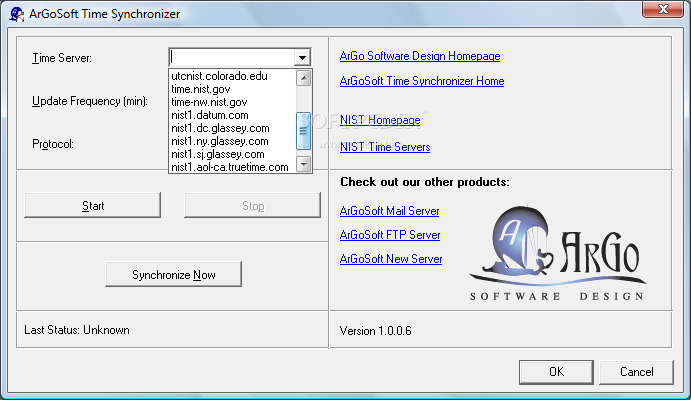The height and width of the screenshot is (400, 691).
Task: Open ArGo Software Design Homepage link
Action: click(420, 56)
